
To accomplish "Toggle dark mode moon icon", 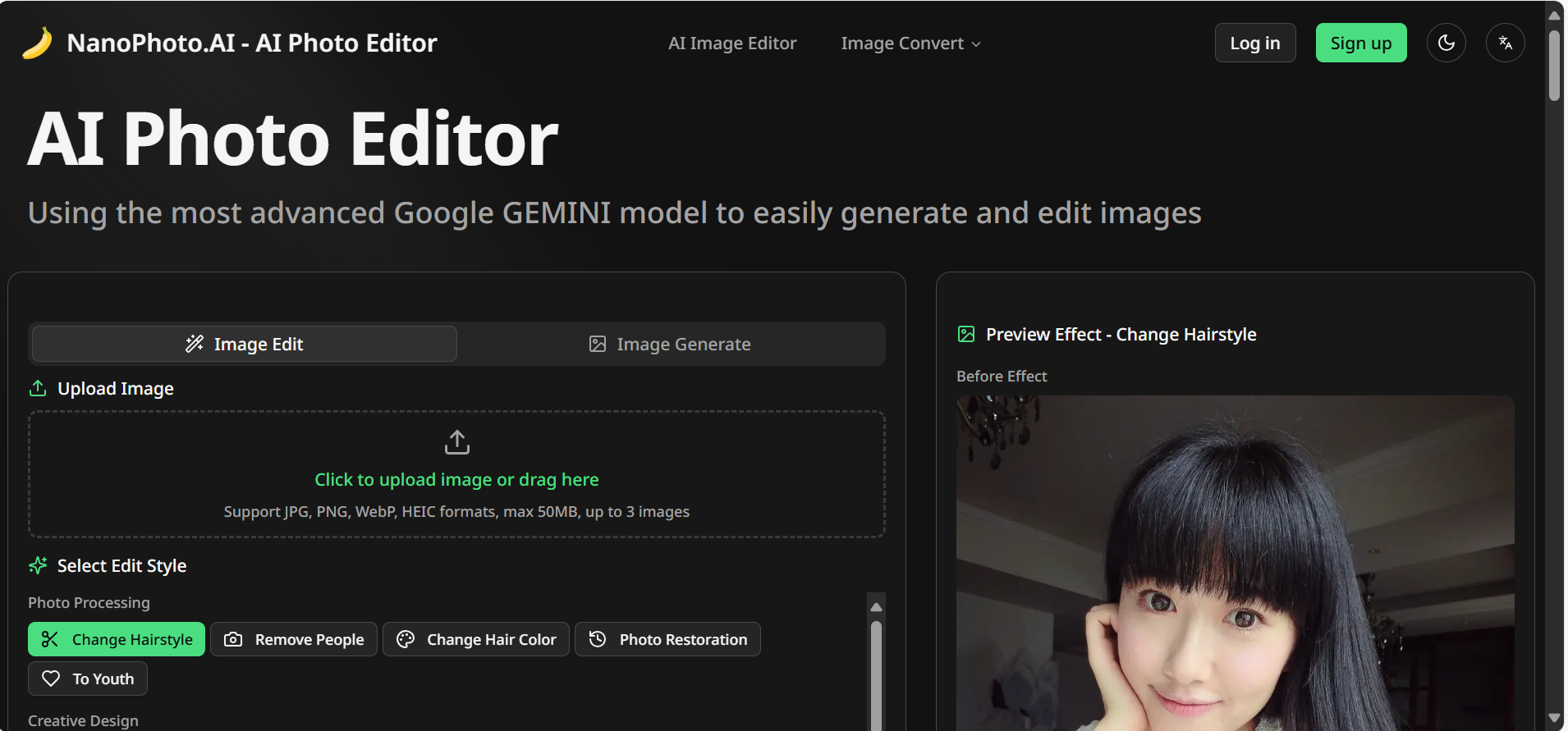I will tap(1446, 43).
